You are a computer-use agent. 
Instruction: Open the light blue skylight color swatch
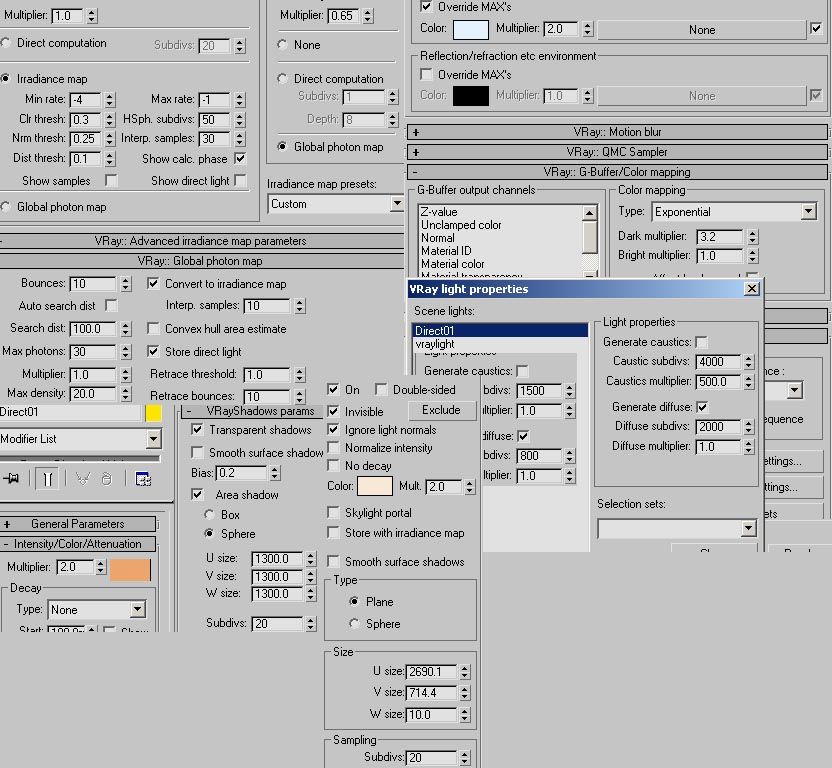(x=471, y=29)
